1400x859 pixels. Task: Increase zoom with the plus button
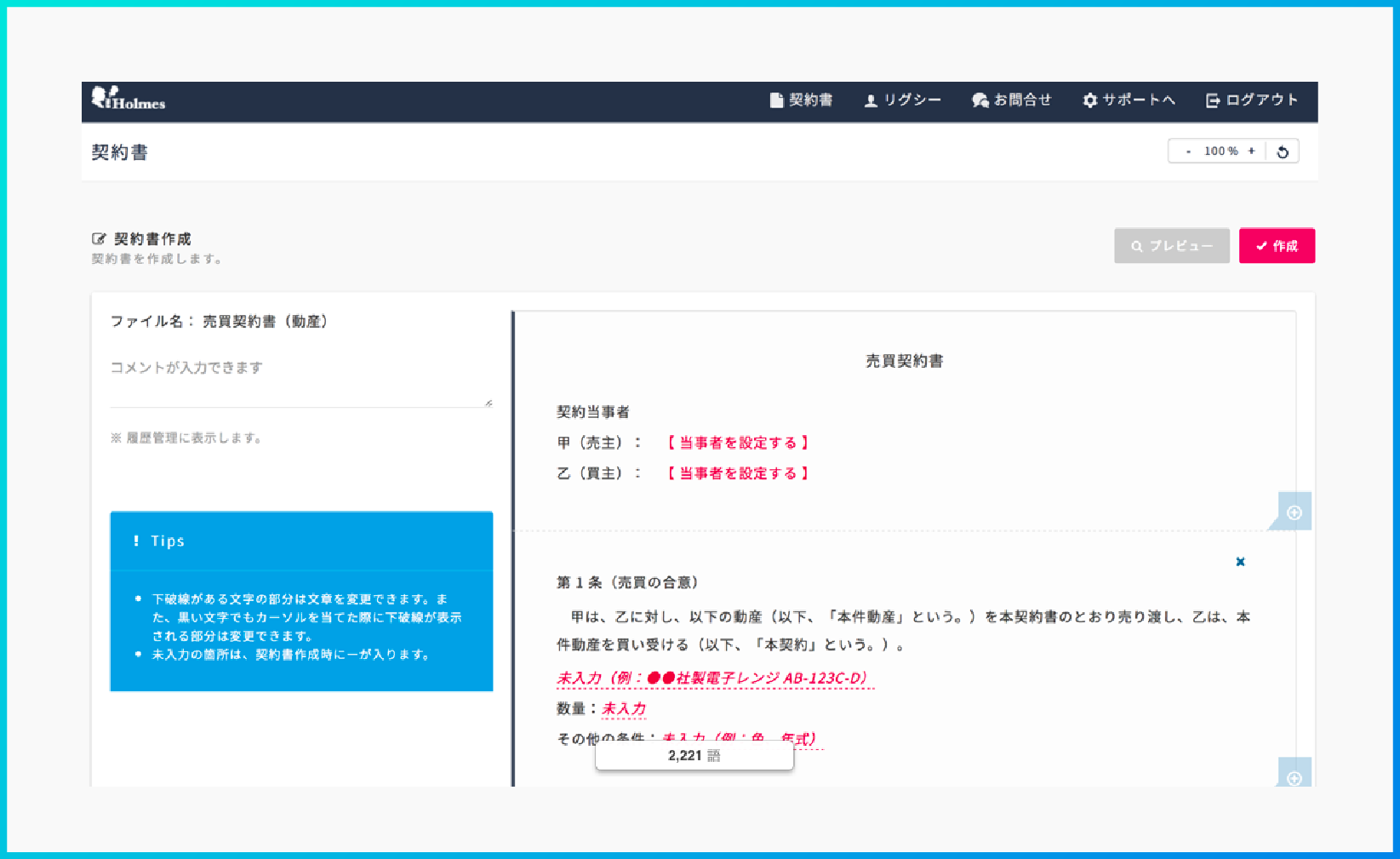click(x=1251, y=152)
